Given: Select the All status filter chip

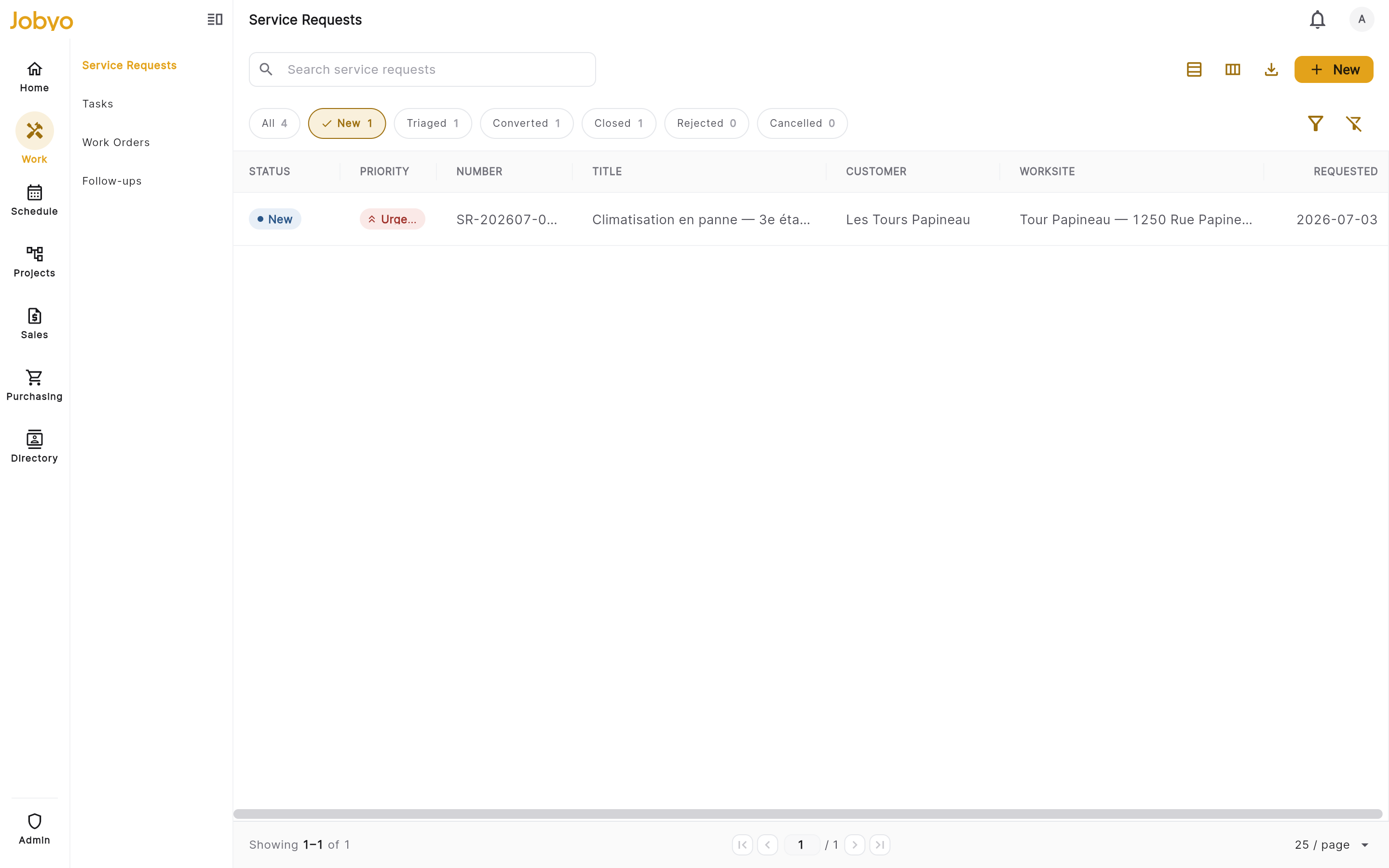Looking at the screenshot, I should [274, 123].
